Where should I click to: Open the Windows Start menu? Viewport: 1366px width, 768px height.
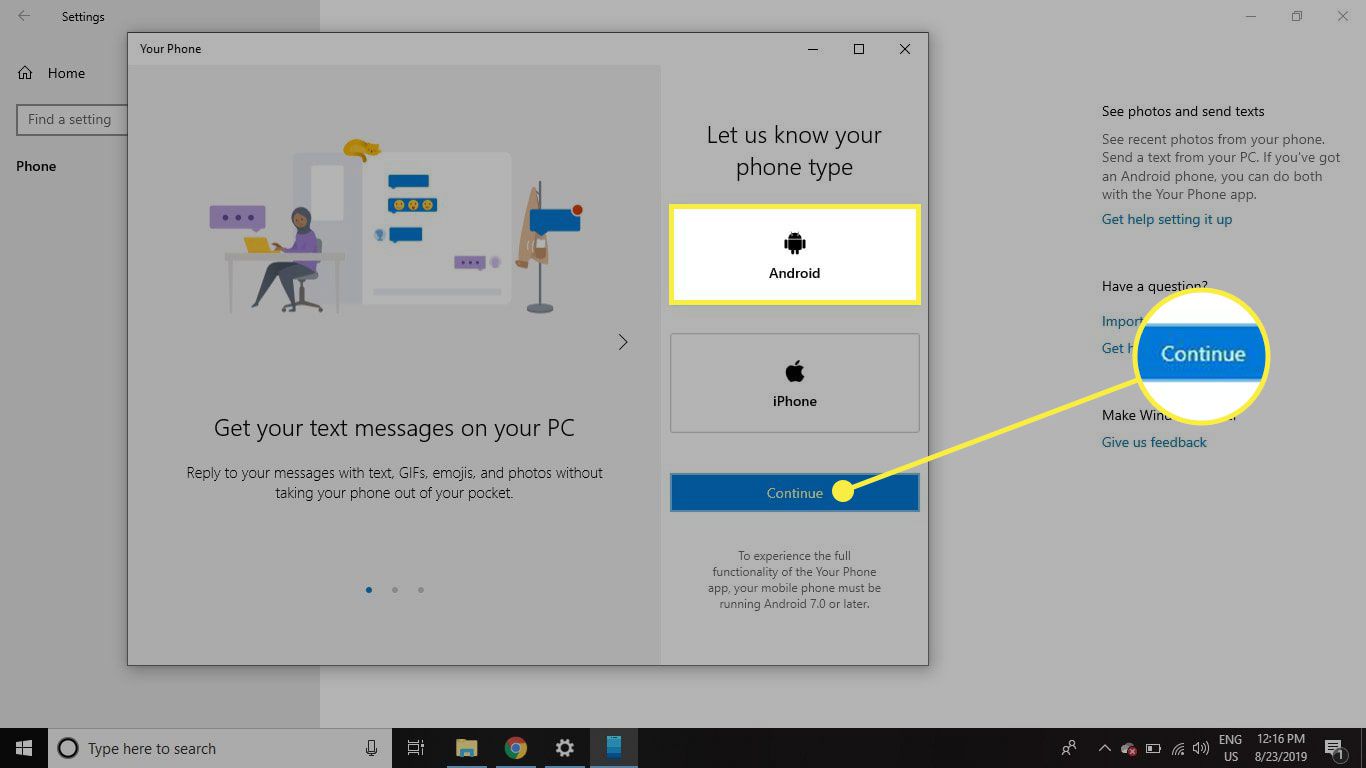click(24, 748)
